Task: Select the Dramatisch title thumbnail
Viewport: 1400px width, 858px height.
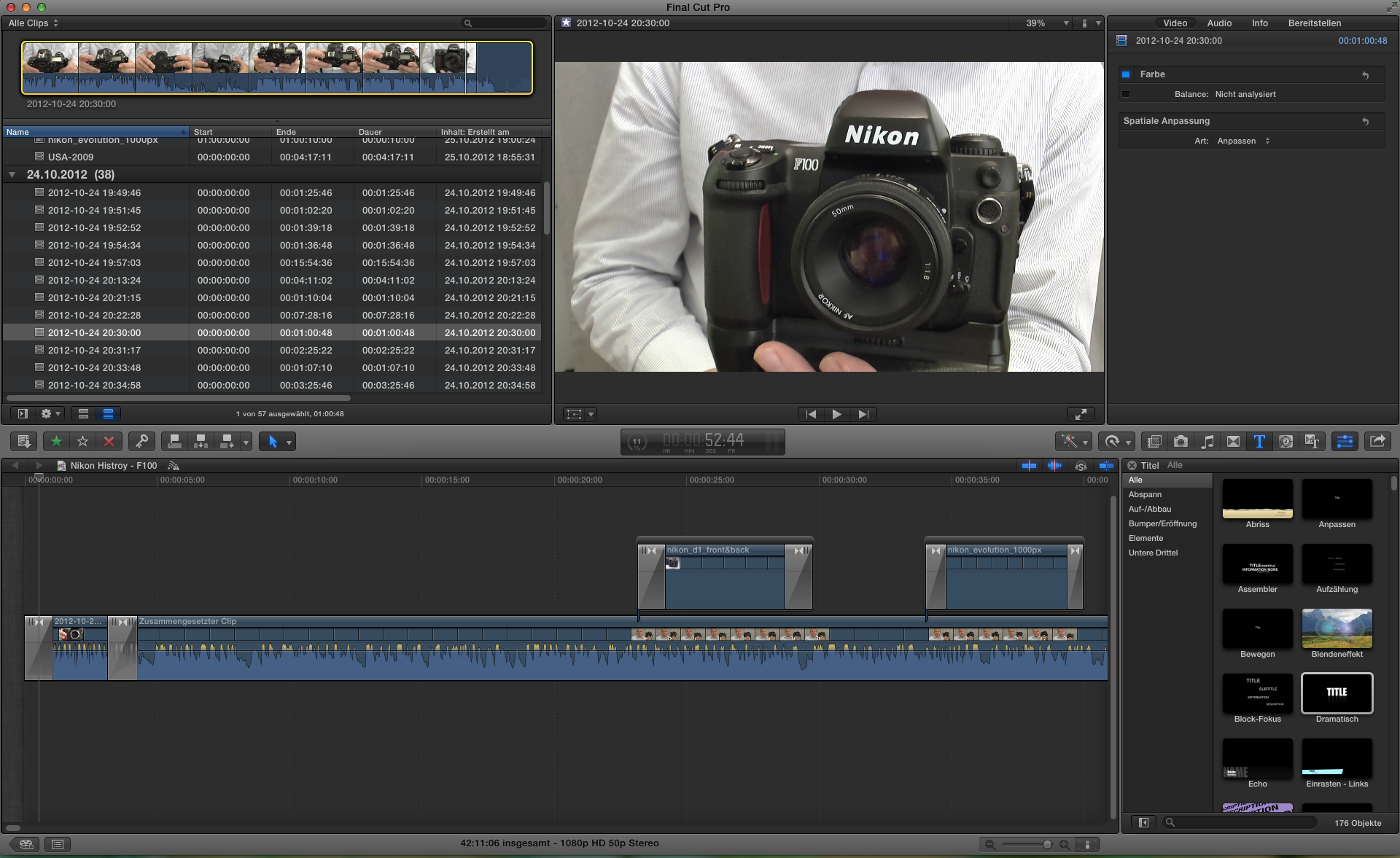Action: (1337, 693)
